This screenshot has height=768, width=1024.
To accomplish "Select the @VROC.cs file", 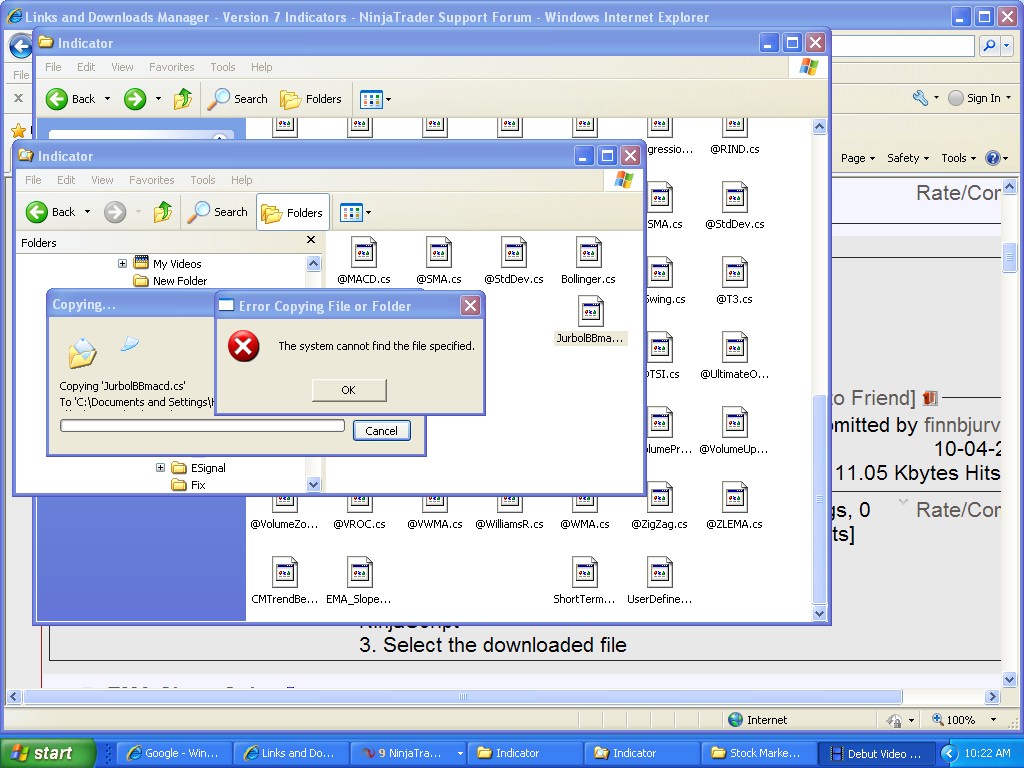I will click(359, 513).
